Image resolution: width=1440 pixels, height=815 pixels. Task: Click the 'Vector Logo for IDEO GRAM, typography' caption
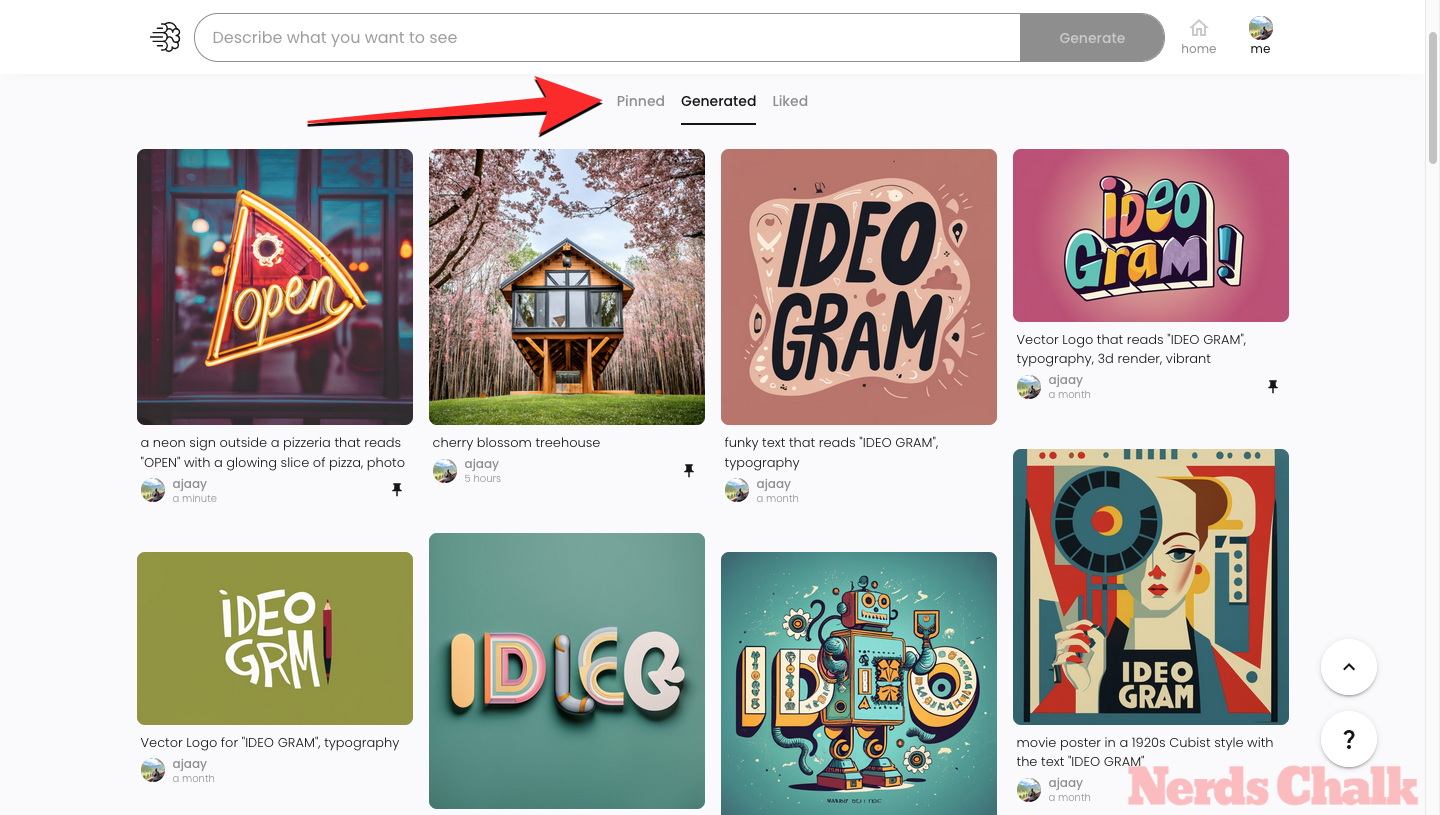[270, 743]
